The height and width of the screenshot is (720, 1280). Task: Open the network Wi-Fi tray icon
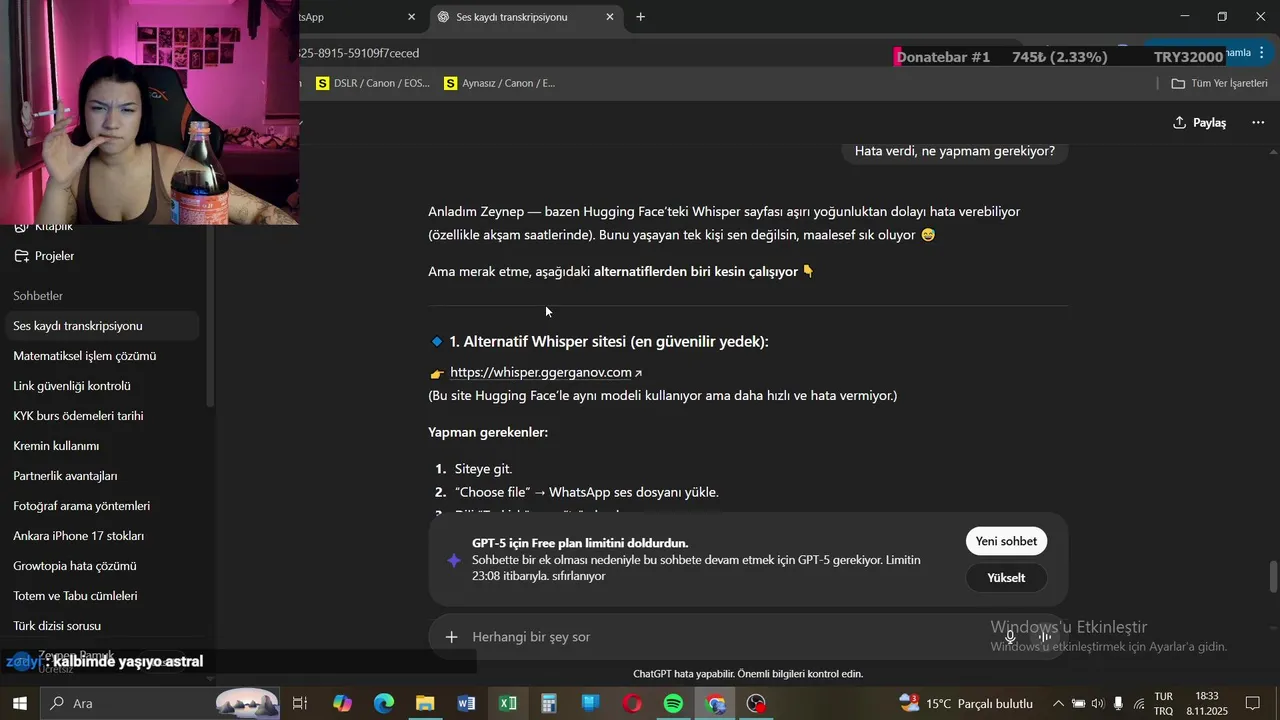[x=1139, y=704]
